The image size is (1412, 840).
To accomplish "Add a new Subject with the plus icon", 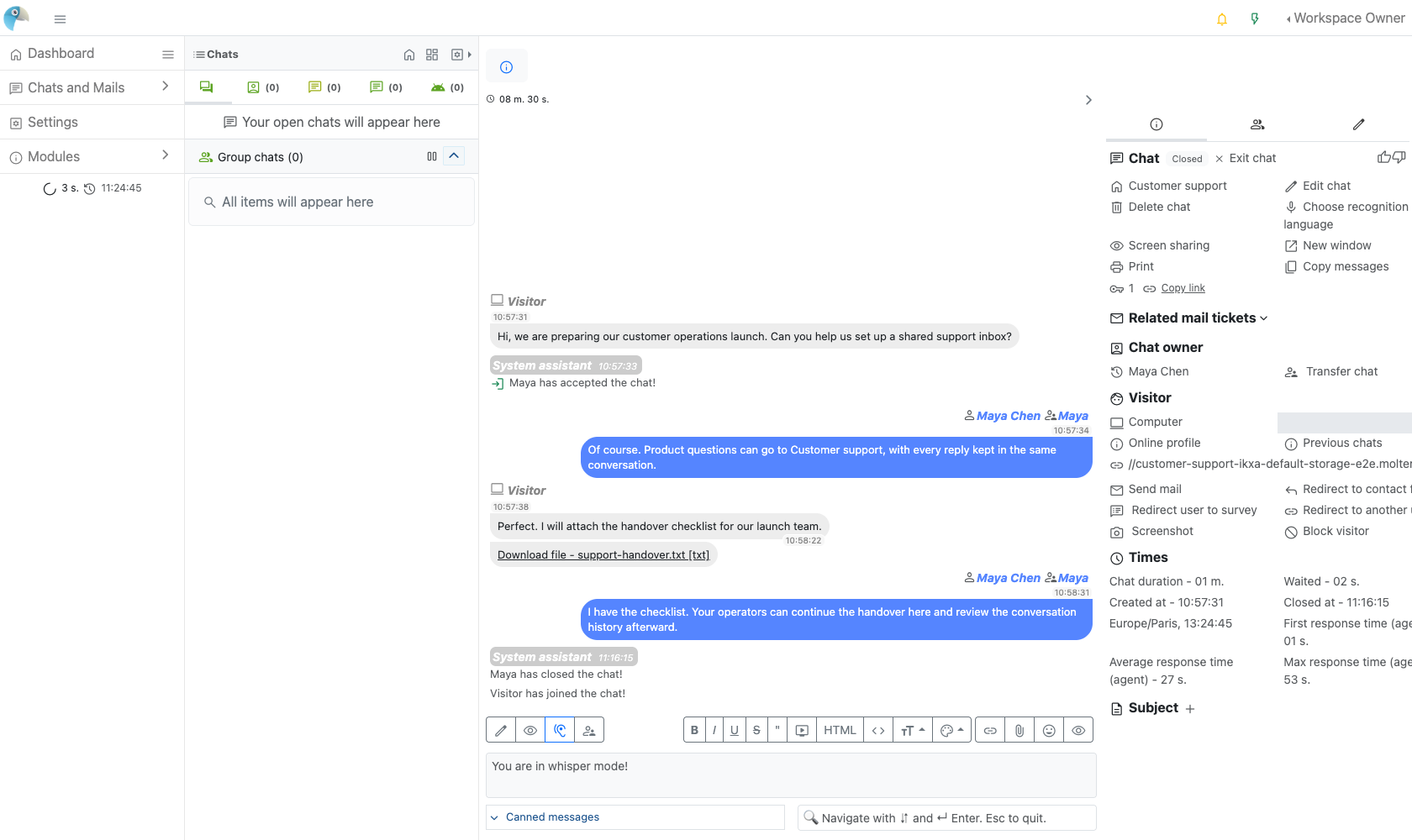I will [x=1190, y=709].
